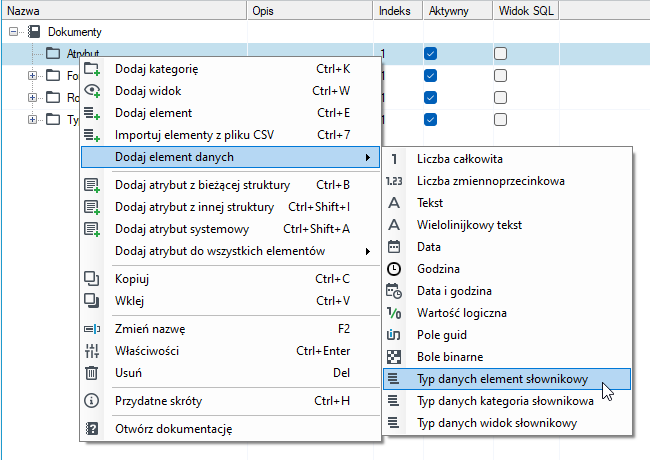The width and height of the screenshot is (650, 460).
Task: Enable Widok SQL checkbox in Ro row
Action: pos(500,98)
